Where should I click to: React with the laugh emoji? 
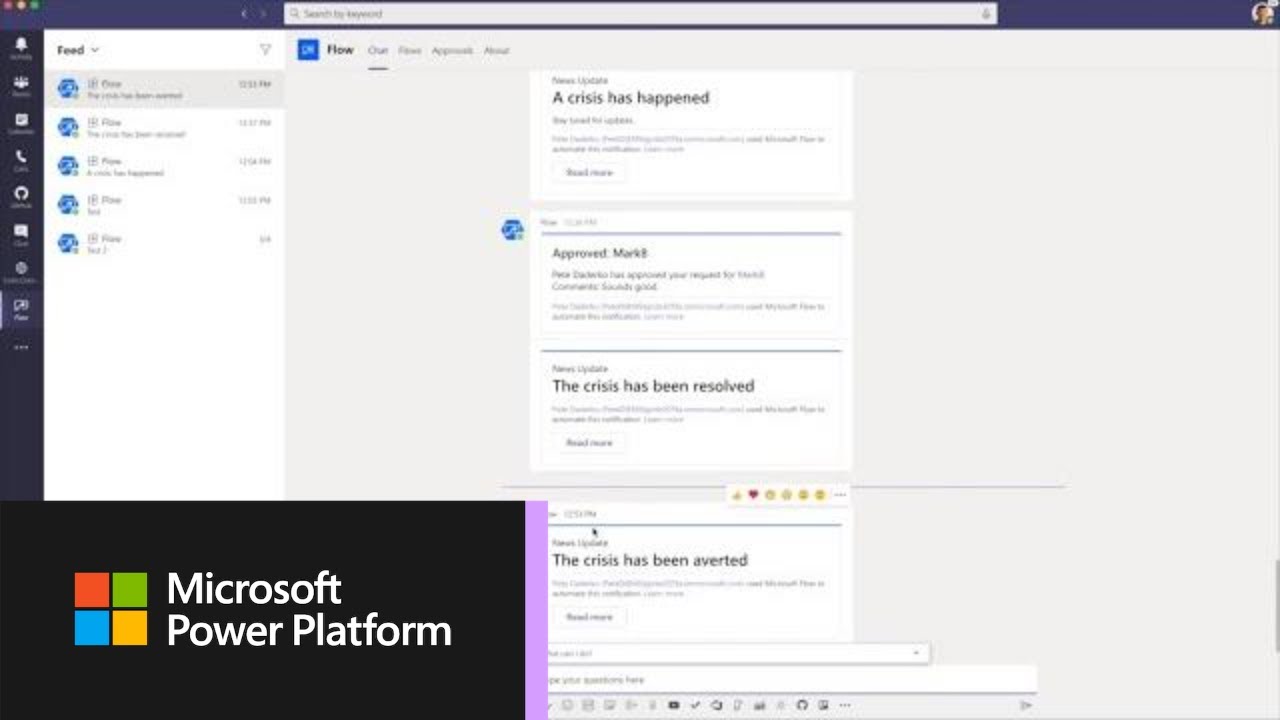pyautogui.click(x=770, y=494)
